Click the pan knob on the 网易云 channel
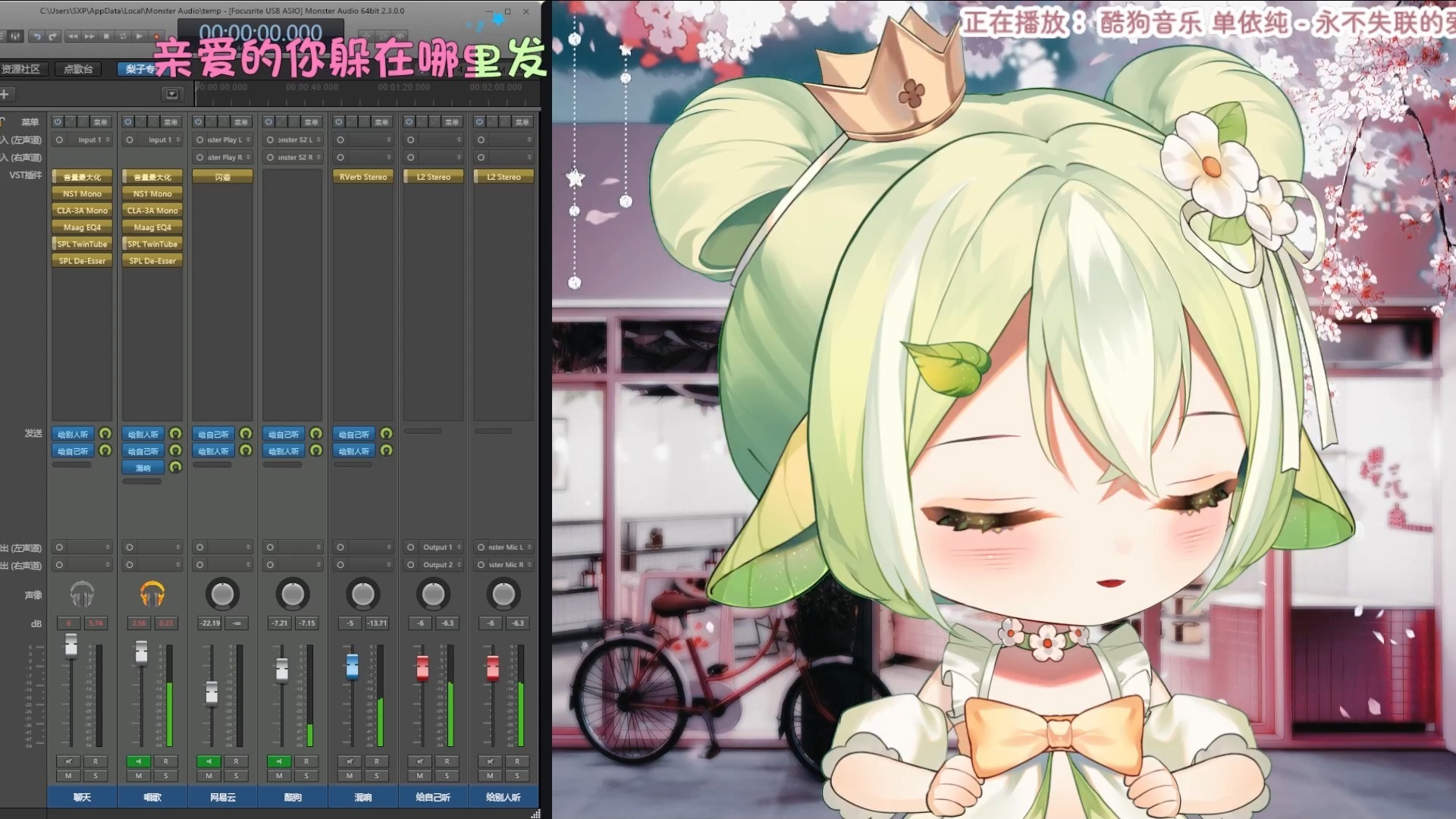This screenshot has width=1456, height=819. click(222, 595)
